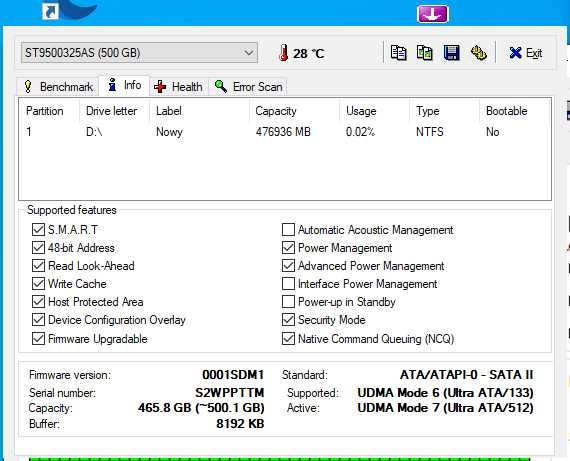570x461 pixels.
Task: Click the green progress bar at bottom
Action: 279,459
